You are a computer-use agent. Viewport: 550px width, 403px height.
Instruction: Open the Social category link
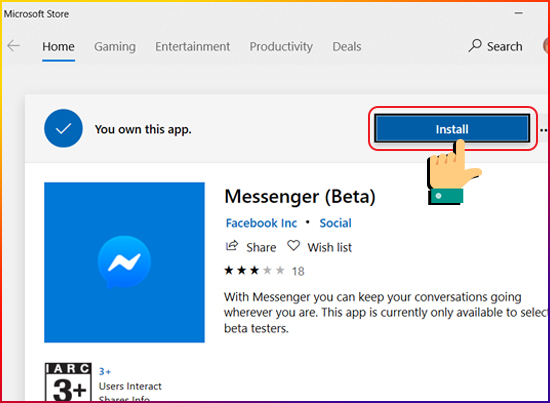(x=335, y=223)
